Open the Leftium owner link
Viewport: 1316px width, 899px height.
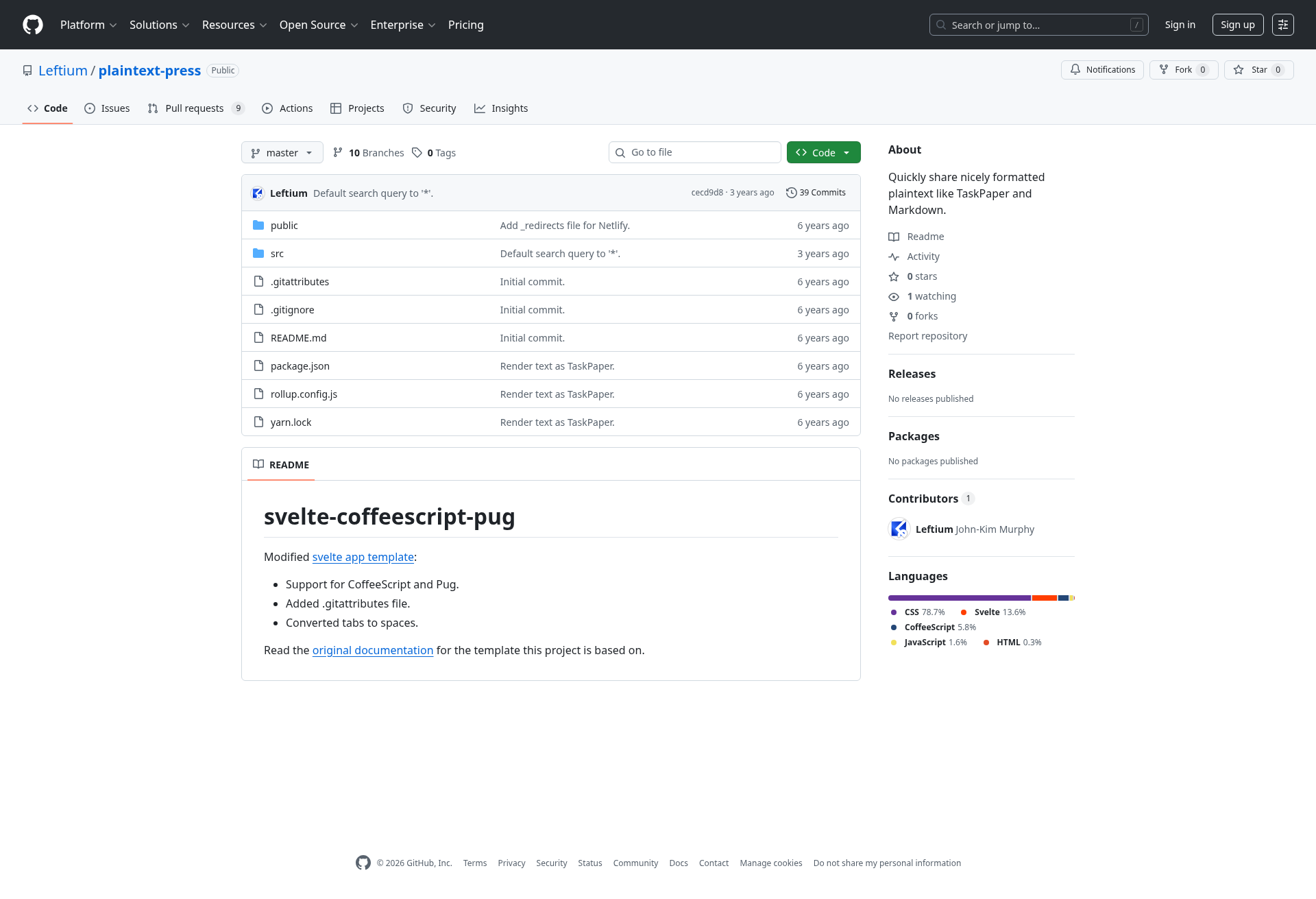(63, 71)
